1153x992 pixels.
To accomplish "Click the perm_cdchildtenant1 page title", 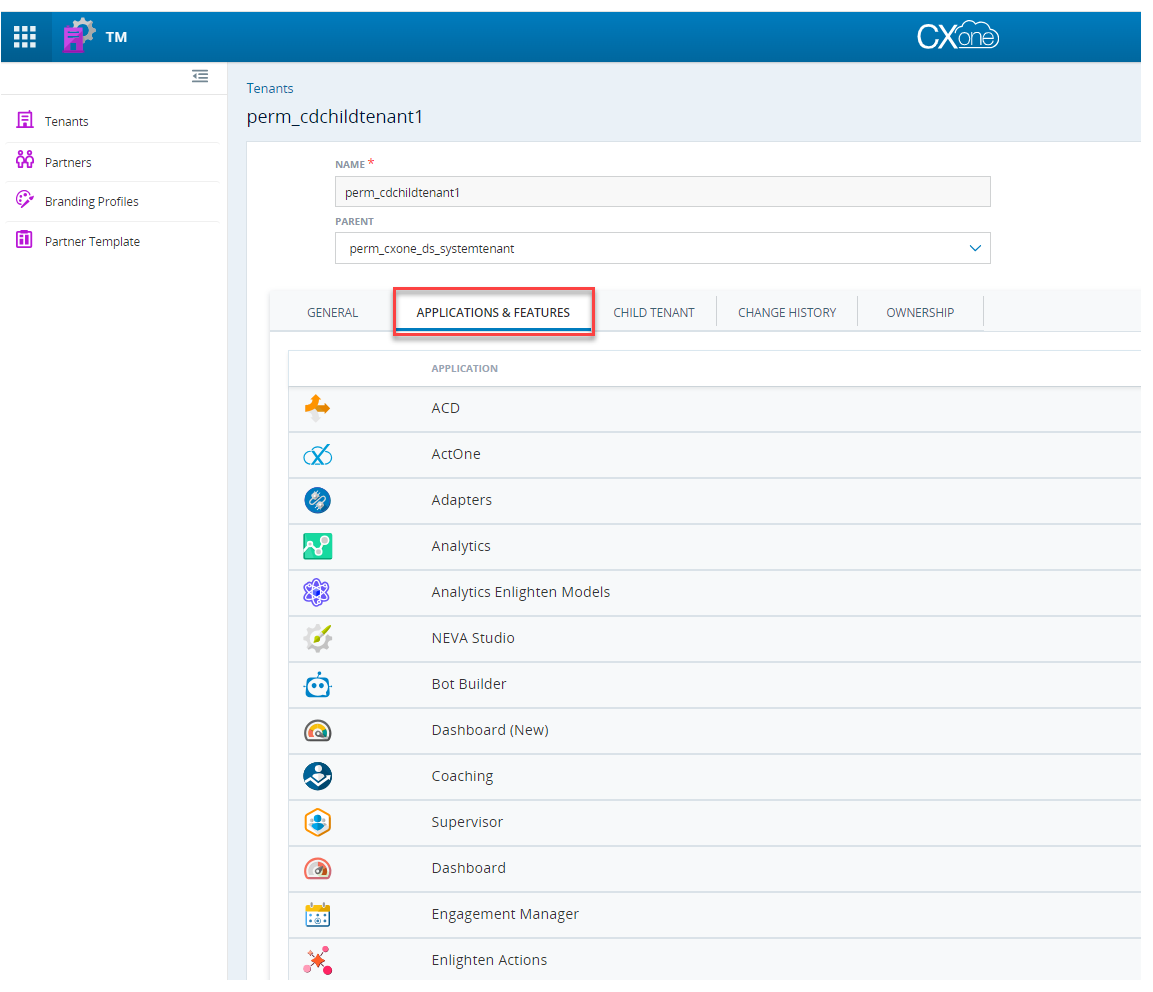I will click(335, 117).
